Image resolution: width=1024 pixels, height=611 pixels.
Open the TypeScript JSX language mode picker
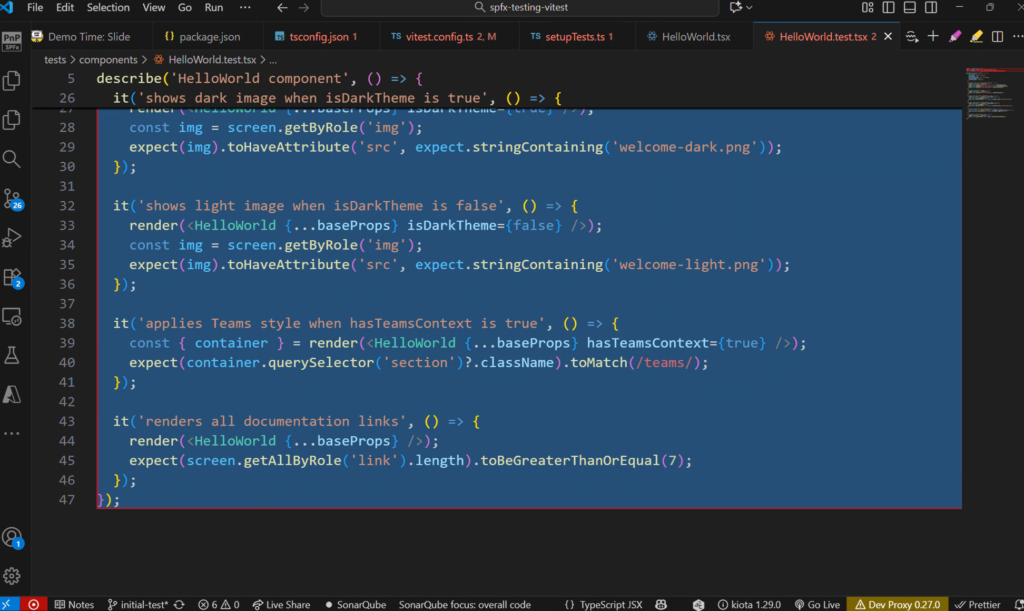[604, 604]
